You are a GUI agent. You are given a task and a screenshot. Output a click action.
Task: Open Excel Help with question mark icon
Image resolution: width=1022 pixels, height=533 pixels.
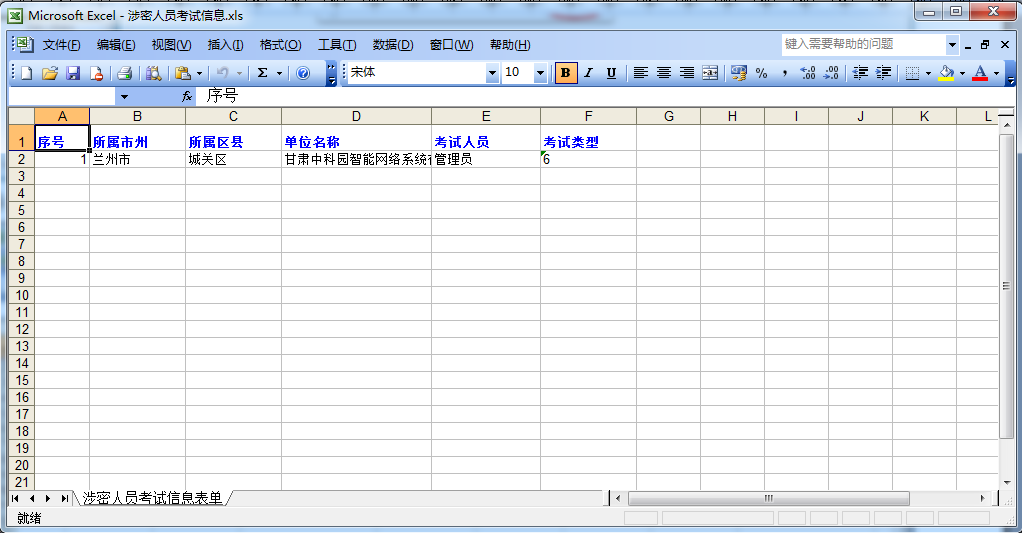point(303,73)
